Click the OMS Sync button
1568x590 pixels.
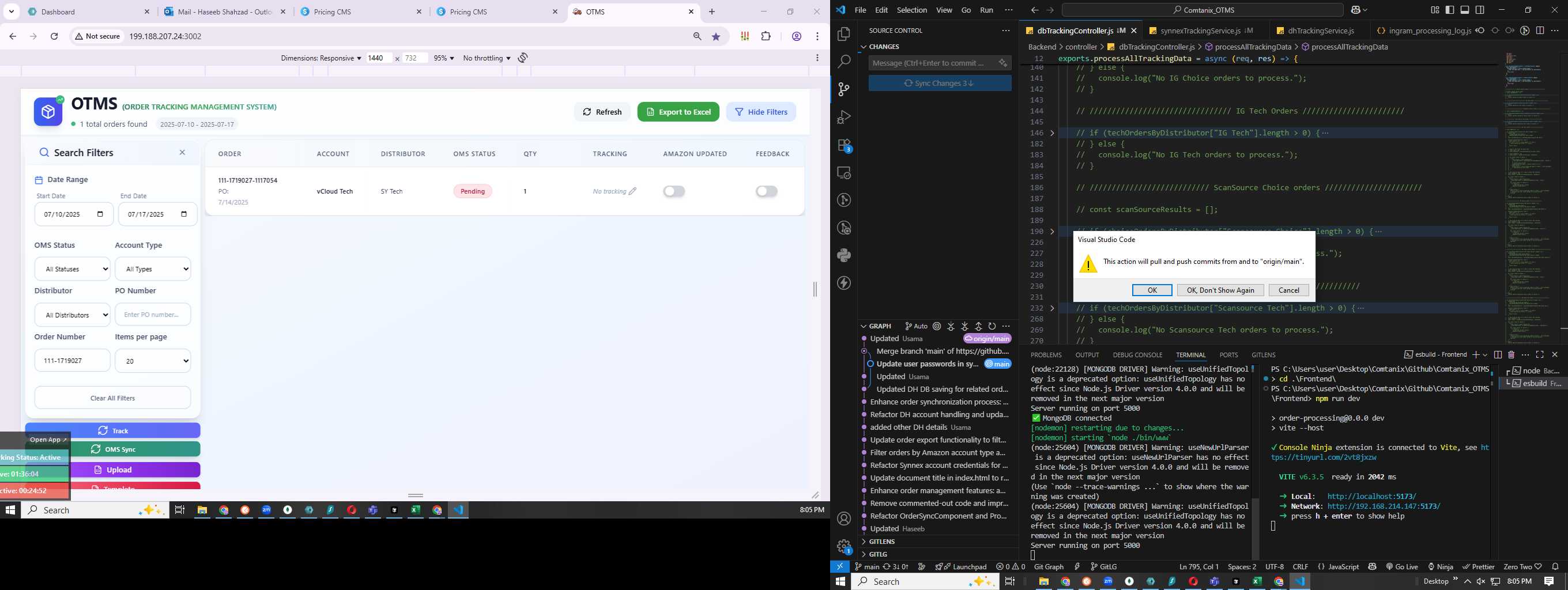112,449
